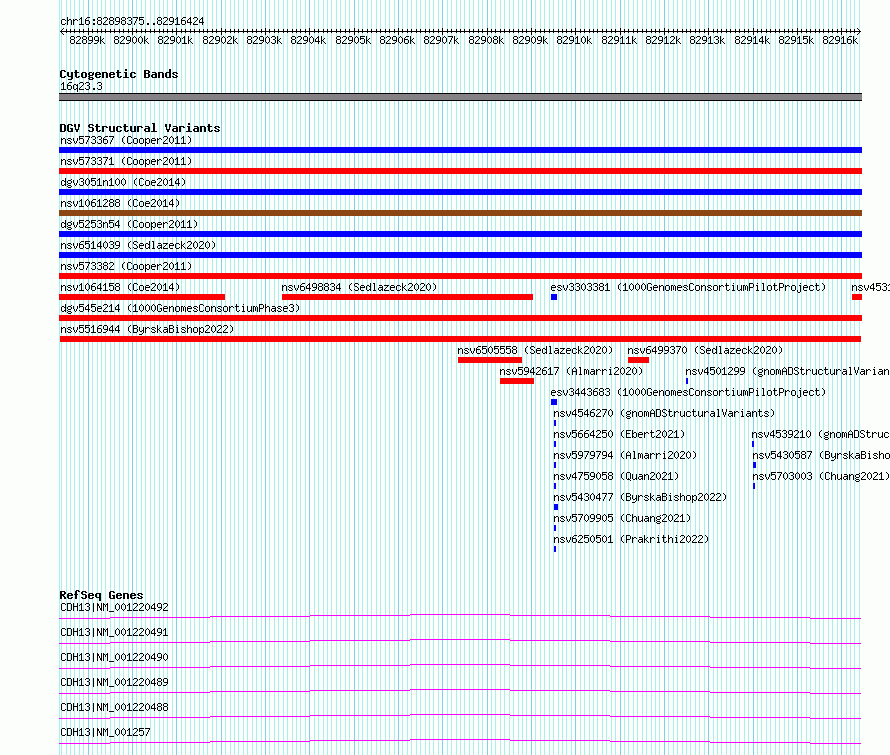This screenshot has width=890, height=755.
Task: Select dgv5253n54 (Cooper2011) variant label
Action: [x=129, y=224]
